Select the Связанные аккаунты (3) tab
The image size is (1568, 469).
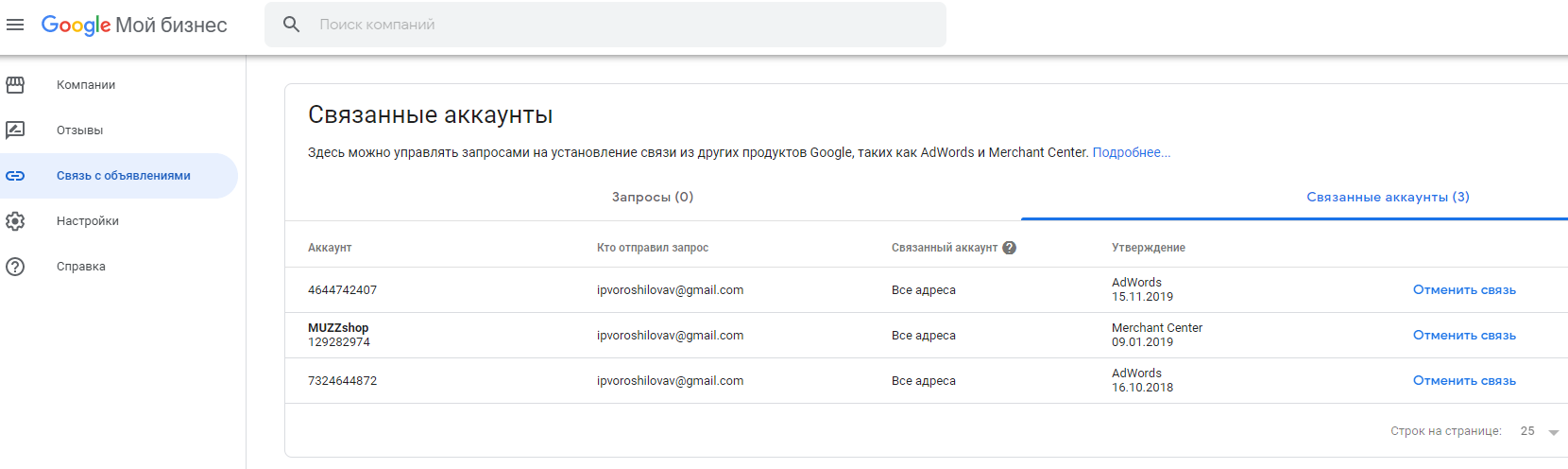(1388, 197)
